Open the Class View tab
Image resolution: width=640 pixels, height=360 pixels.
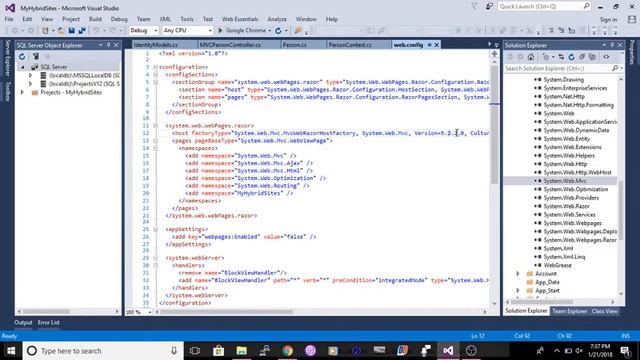[x=604, y=311]
